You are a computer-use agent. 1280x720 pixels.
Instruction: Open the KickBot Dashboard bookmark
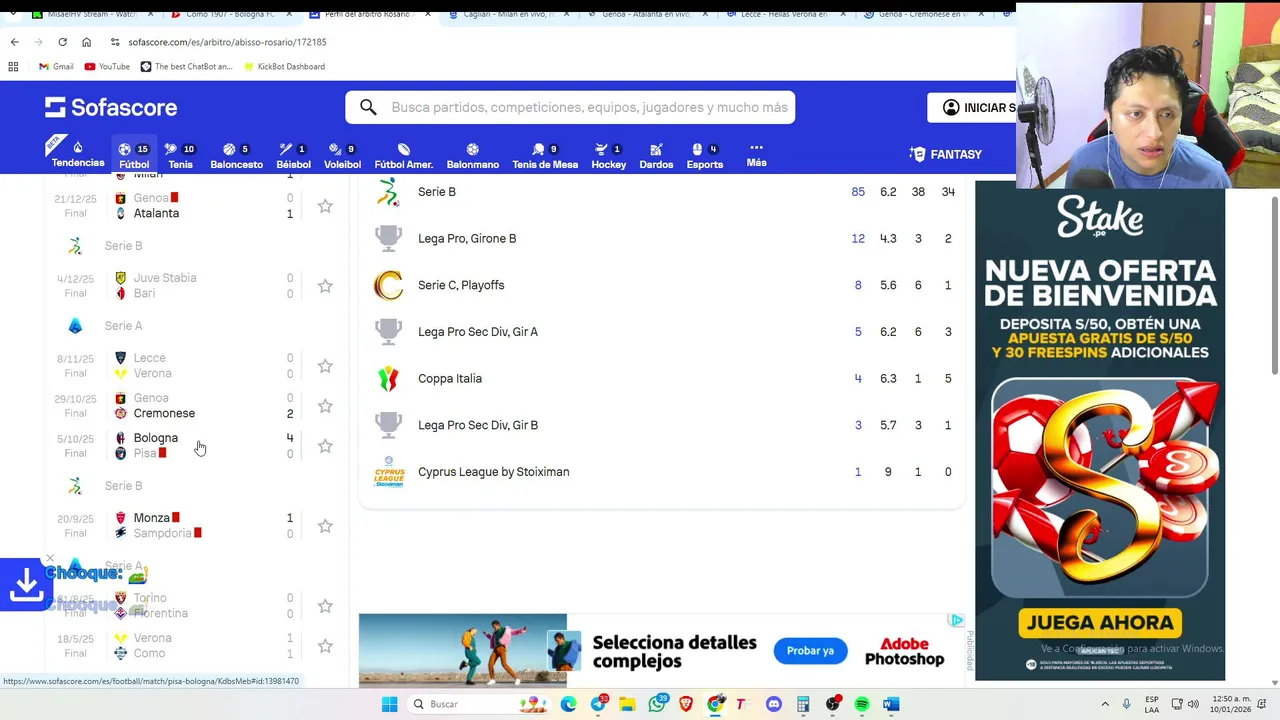click(x=283, y=67)
